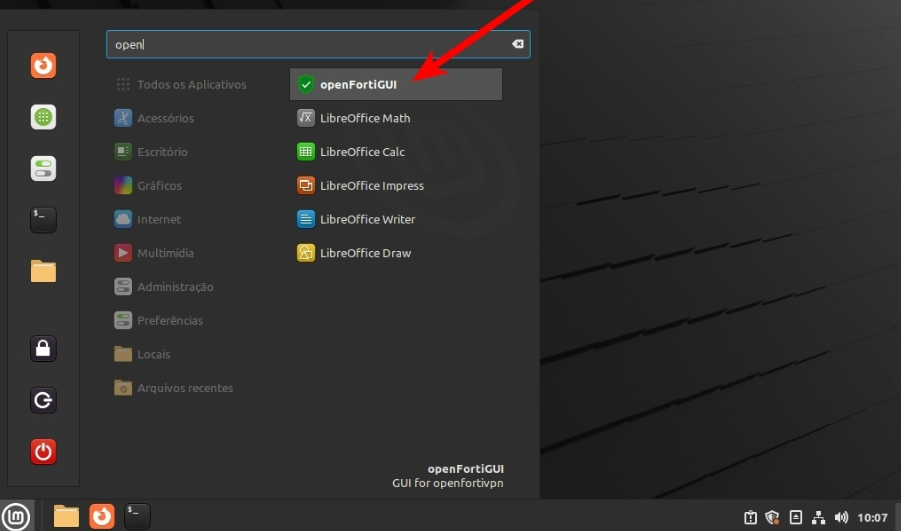Click the Linux Mint menu button on panel
Viewport: 901px width, 531px height.
[16, 516]
